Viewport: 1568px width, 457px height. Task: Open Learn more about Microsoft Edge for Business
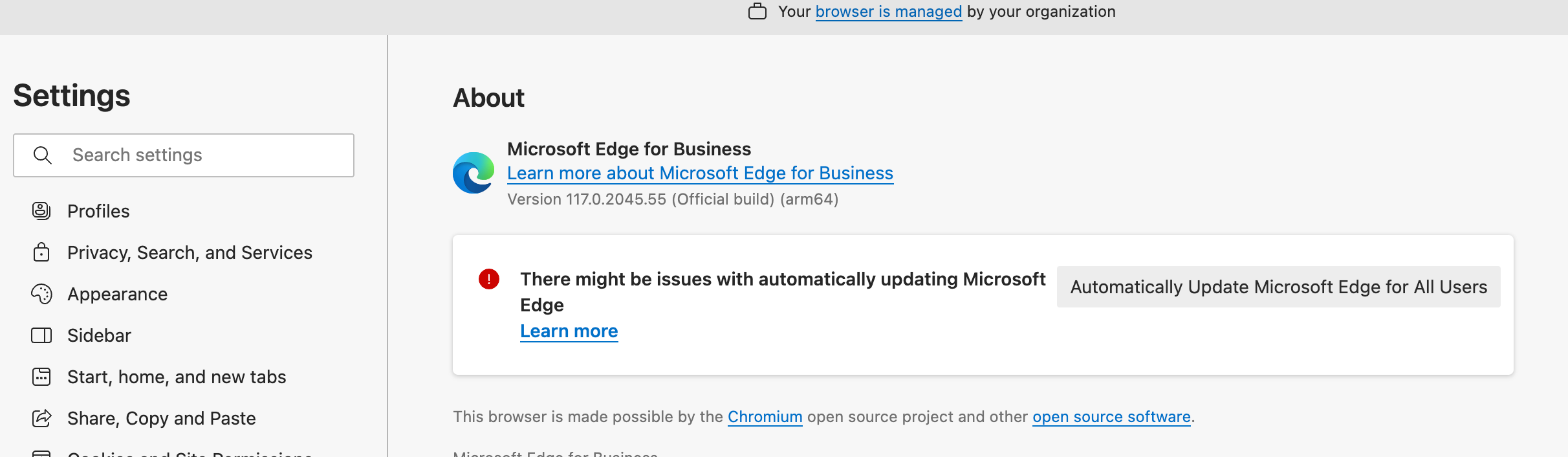tap(700, 173)
